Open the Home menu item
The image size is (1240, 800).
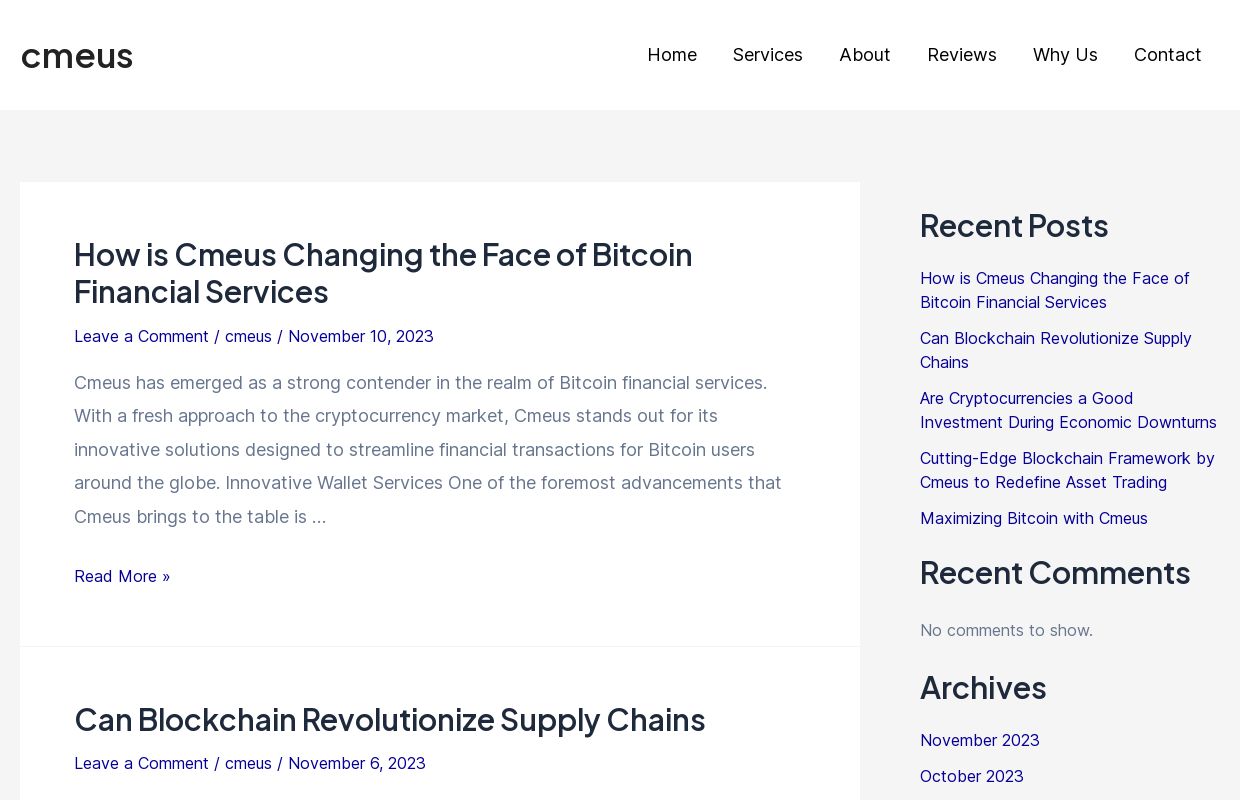coord(672,55)
